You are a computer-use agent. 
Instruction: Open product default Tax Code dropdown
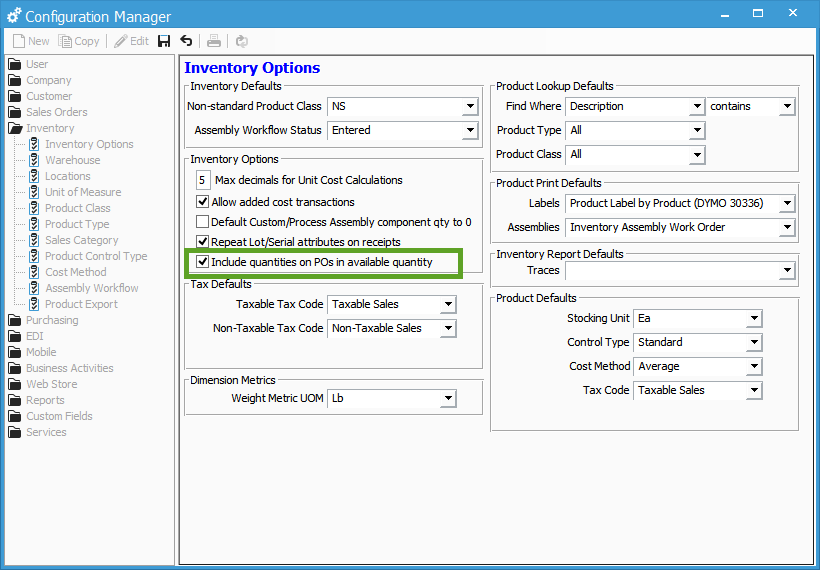point(754,391)
